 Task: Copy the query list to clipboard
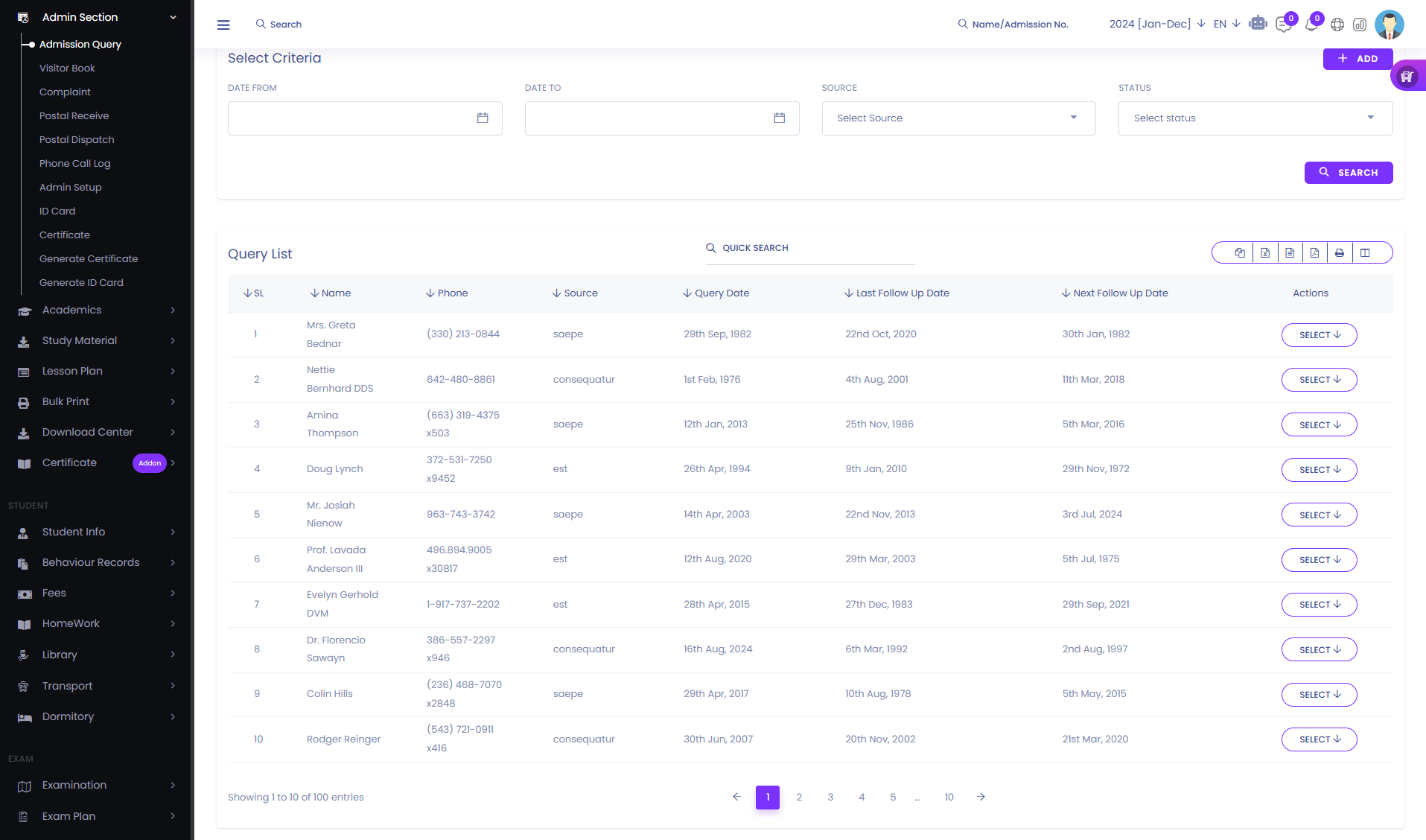click(x=1240, y=252)
